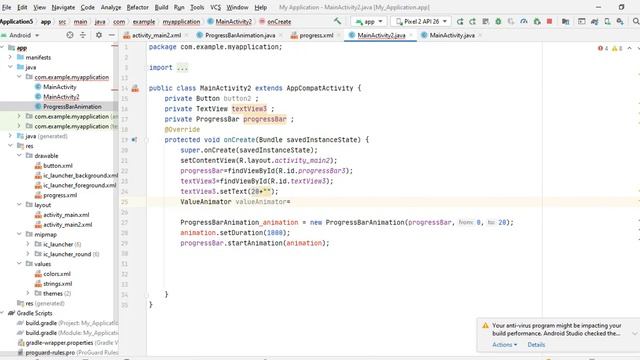Select strings.xml in values folder
The width and height of the screenshot is (640, 360).
coord(58,284)
